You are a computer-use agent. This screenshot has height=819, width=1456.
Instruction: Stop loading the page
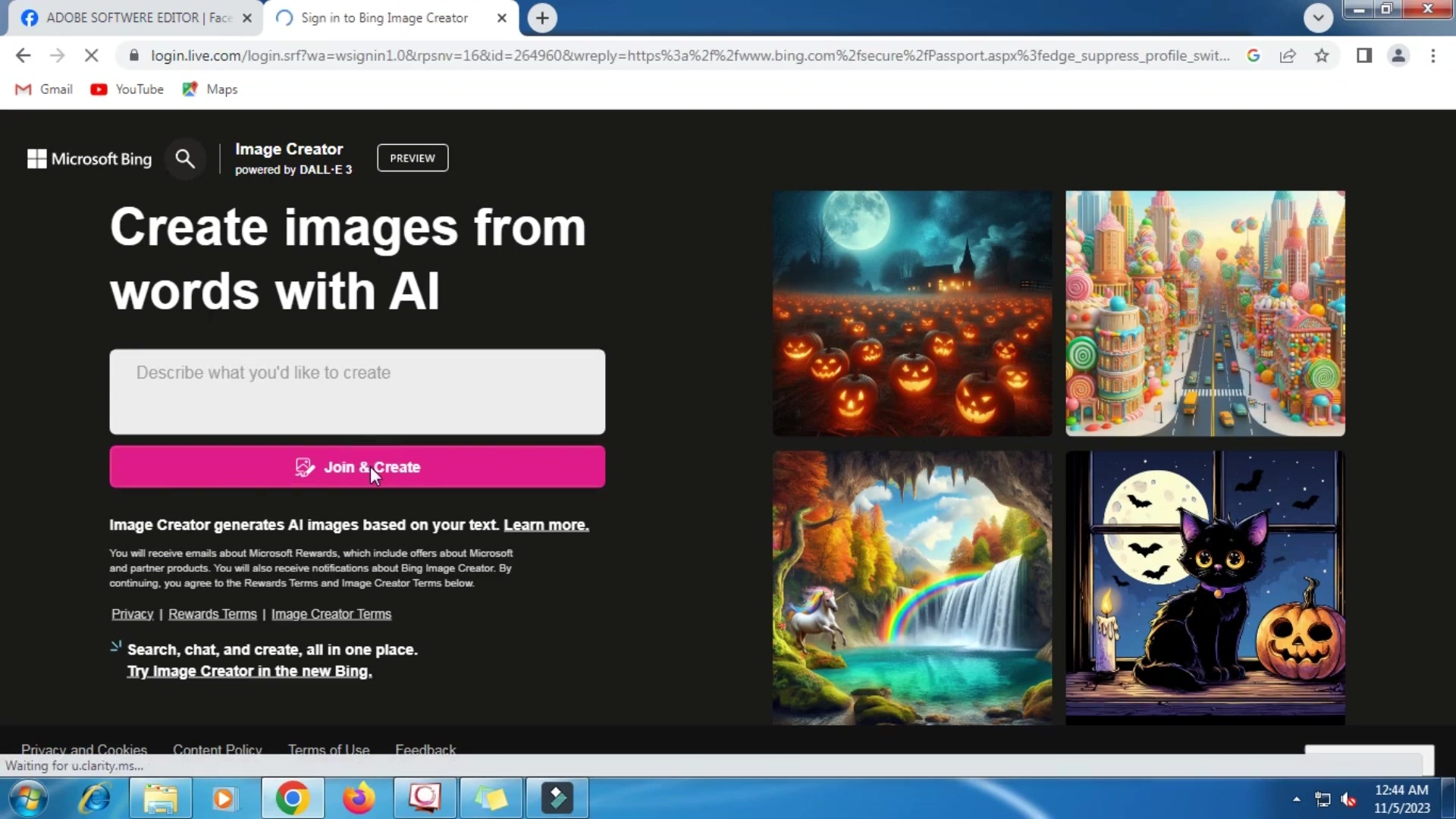coord(91,55)
